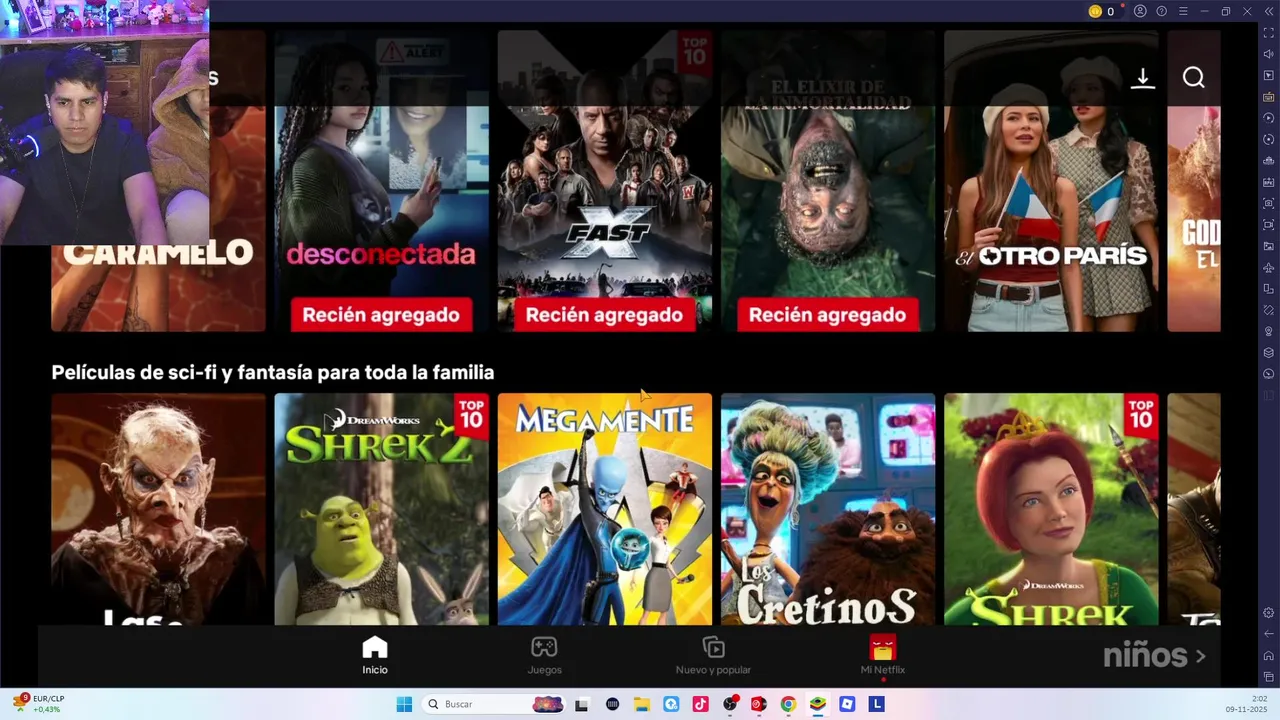The height and width of the screenshot is (720, 1280).
Task: Select El Otro París poster
Action: coord(1051,181)
